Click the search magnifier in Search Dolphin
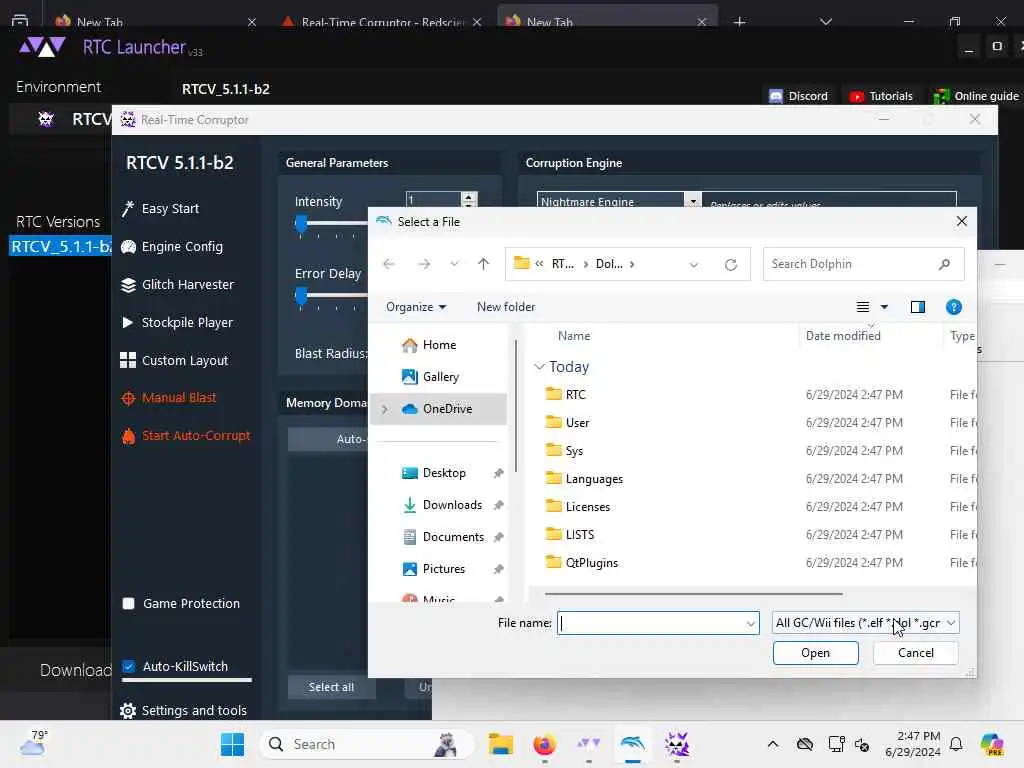The width and height of the screenshot is (1024, 768). coord(944,264)
